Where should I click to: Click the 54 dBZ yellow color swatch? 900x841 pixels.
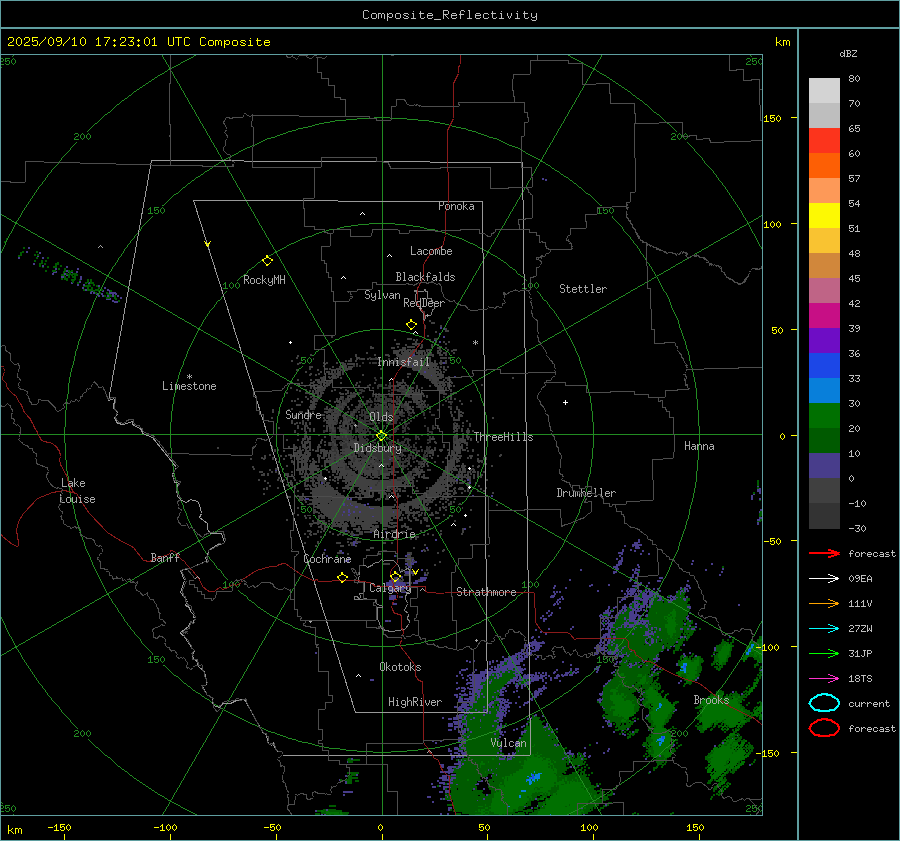click(x=824, y=215)
